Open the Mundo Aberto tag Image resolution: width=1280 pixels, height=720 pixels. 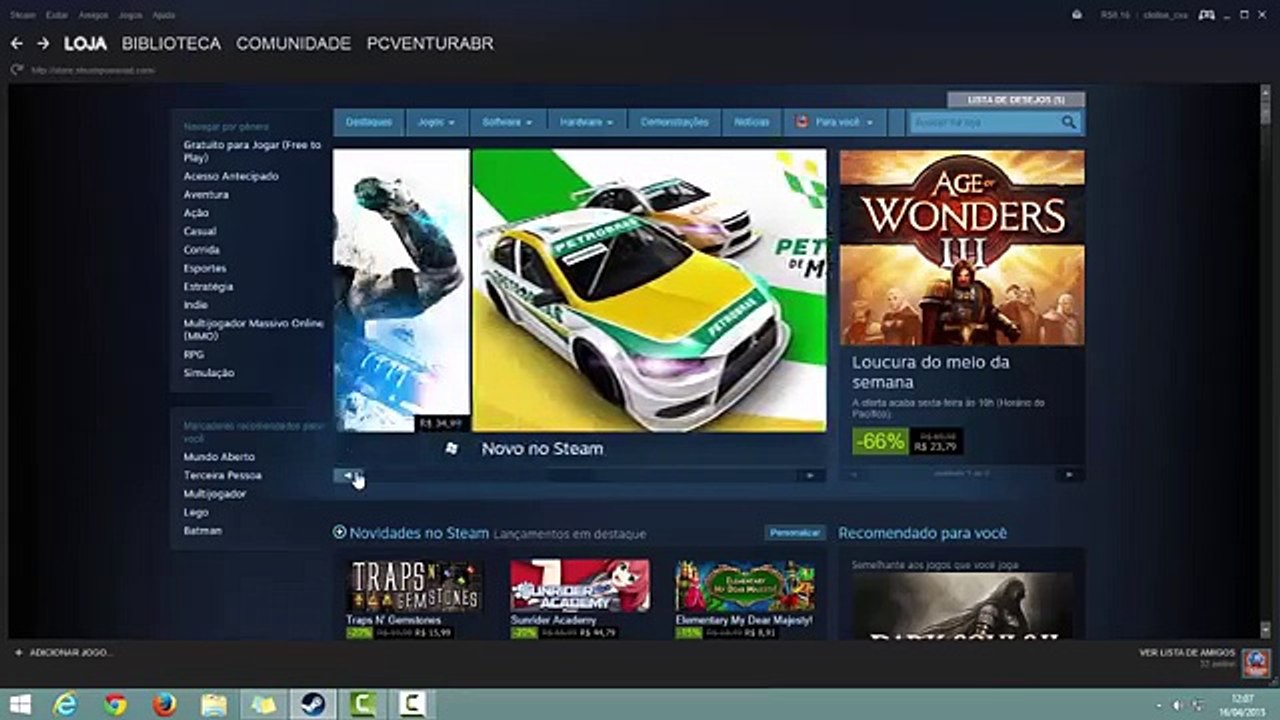coord(219,457)
